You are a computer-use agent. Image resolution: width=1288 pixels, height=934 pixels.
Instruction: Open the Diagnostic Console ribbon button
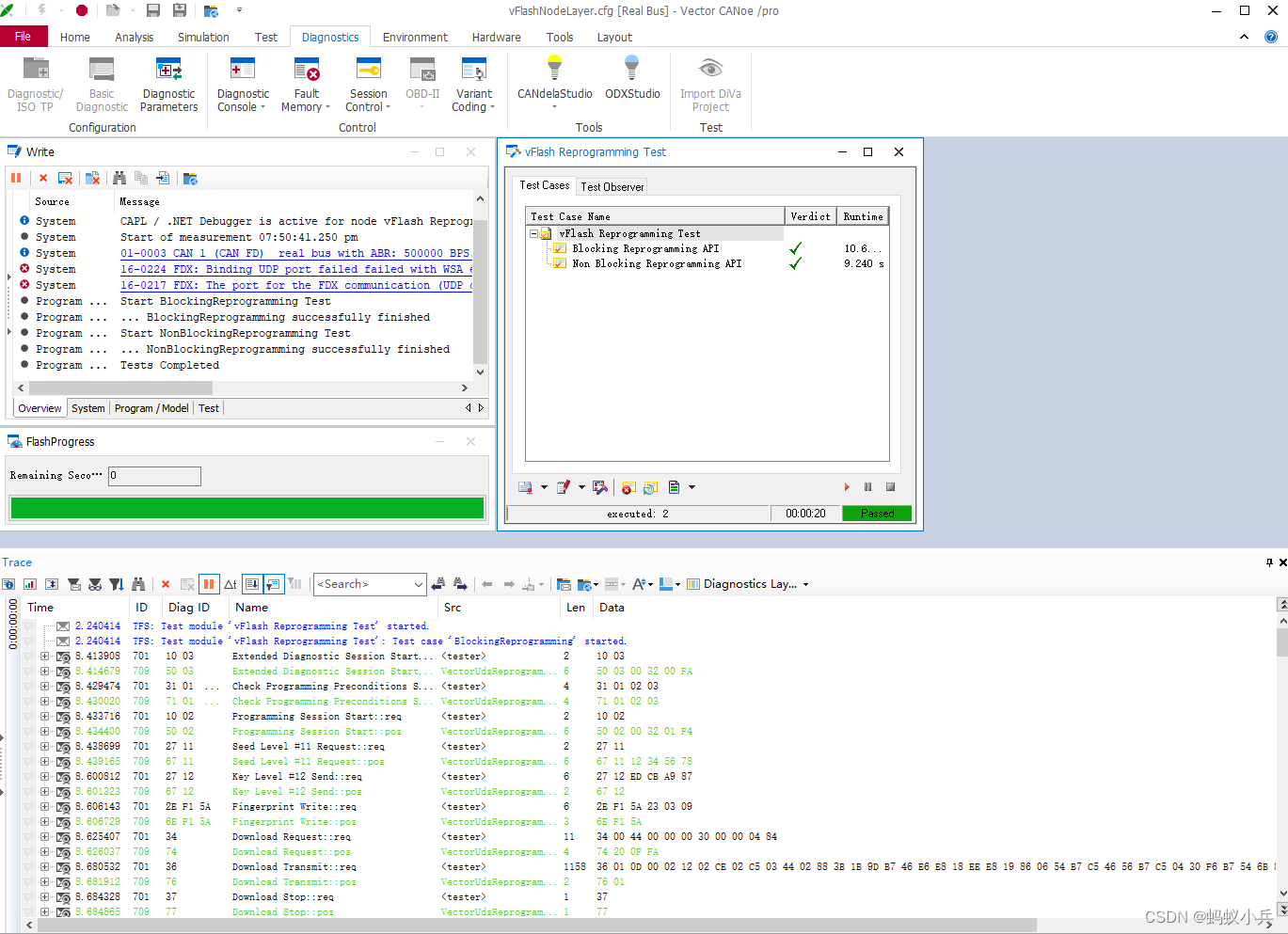pyautogui.click(x=243, y=85)
